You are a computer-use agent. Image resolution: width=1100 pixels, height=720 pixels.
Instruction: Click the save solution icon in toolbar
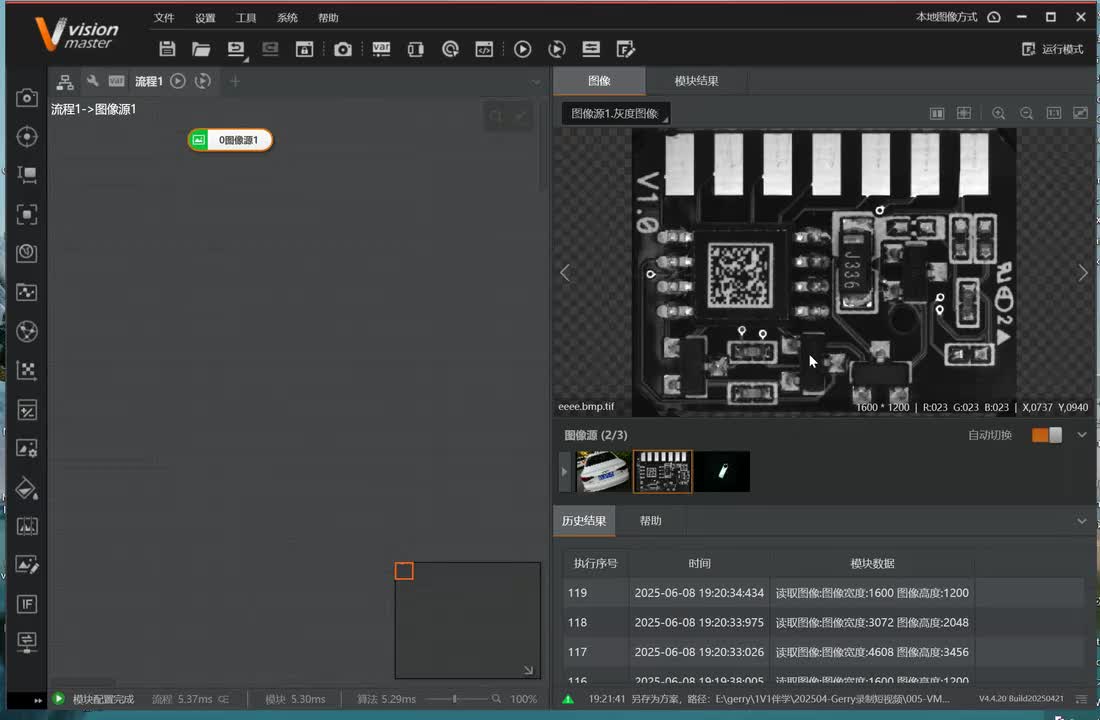[167, 49]
